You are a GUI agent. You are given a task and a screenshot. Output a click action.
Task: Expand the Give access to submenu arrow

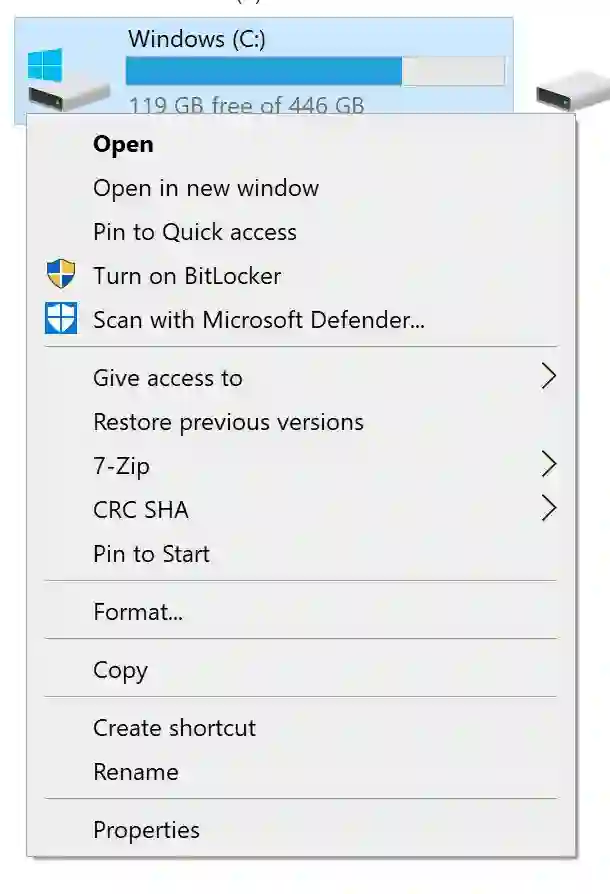[x=547, y=377]
